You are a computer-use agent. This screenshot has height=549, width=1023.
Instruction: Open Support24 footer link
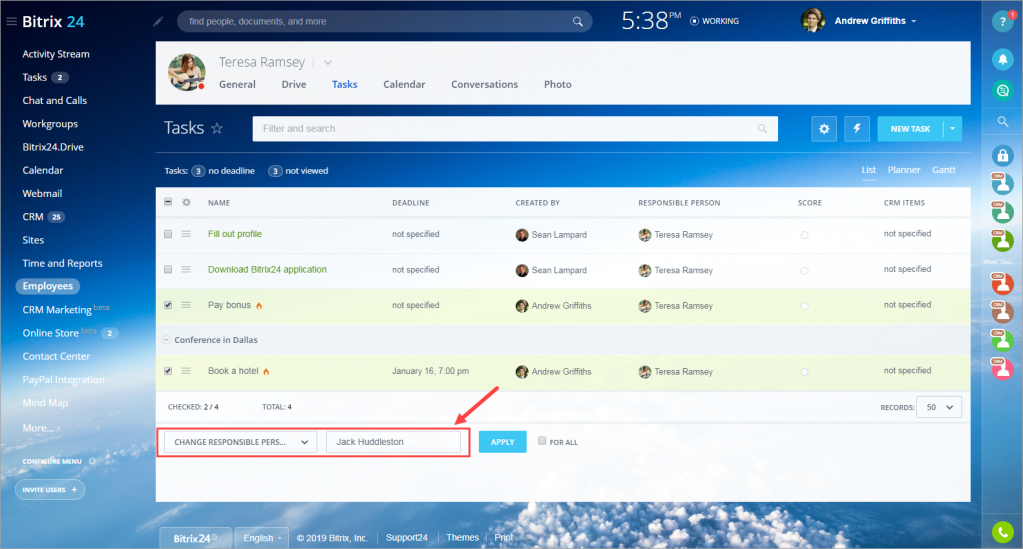pos(406,538)
